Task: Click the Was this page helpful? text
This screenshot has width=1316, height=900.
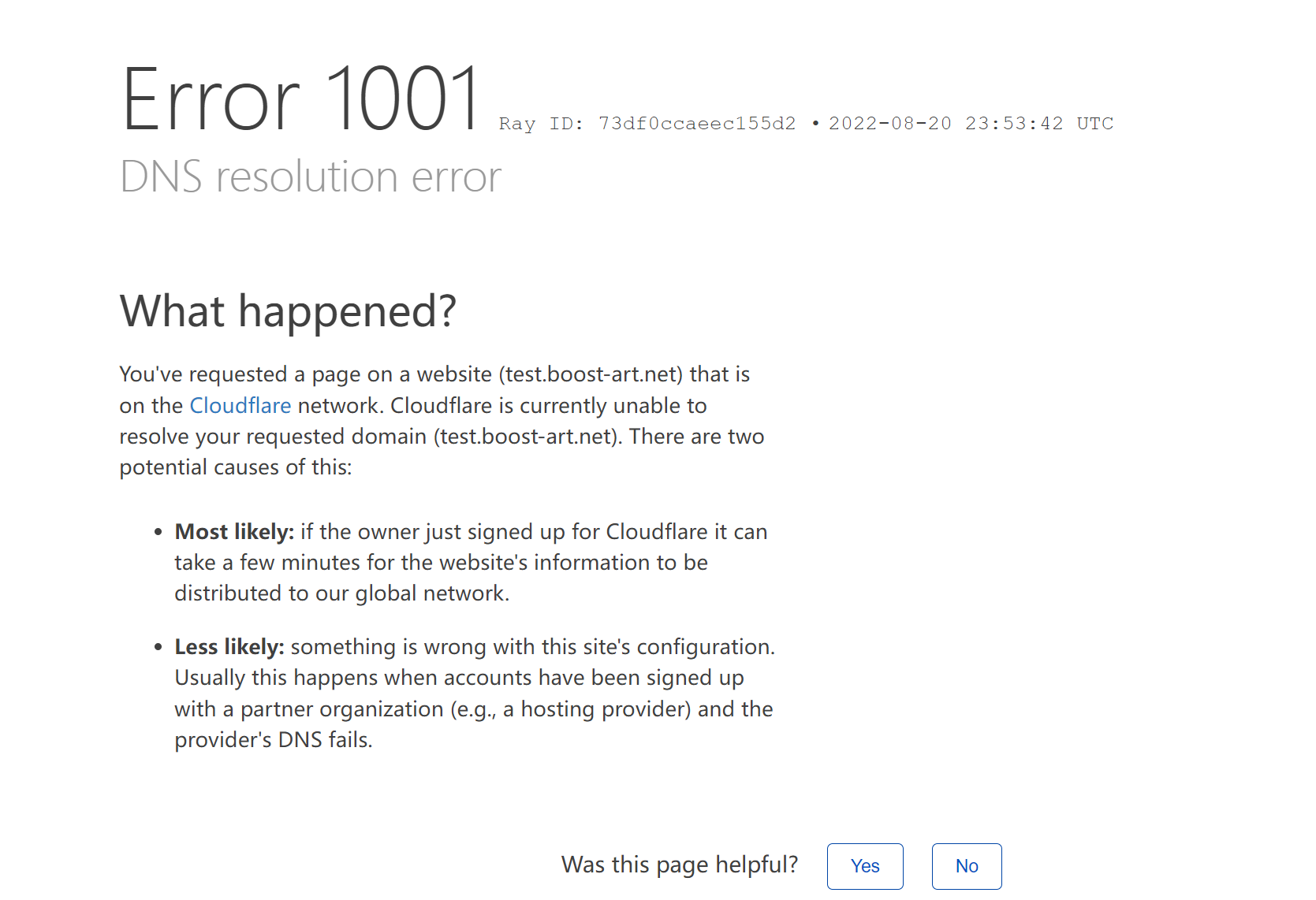Action: tap(680, 865)
